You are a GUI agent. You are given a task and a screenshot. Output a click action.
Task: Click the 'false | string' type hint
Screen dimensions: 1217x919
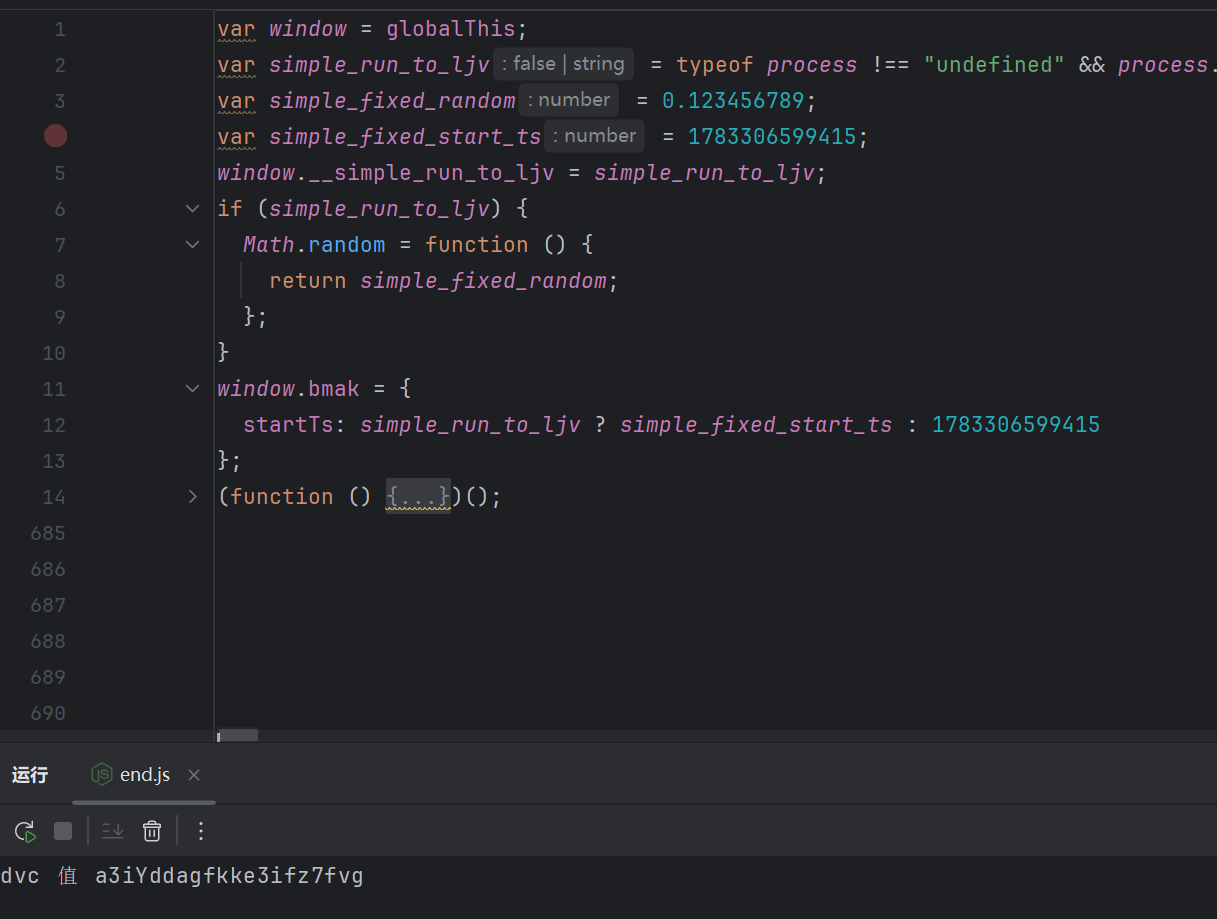pyautogui.click(x=563, y=64)
